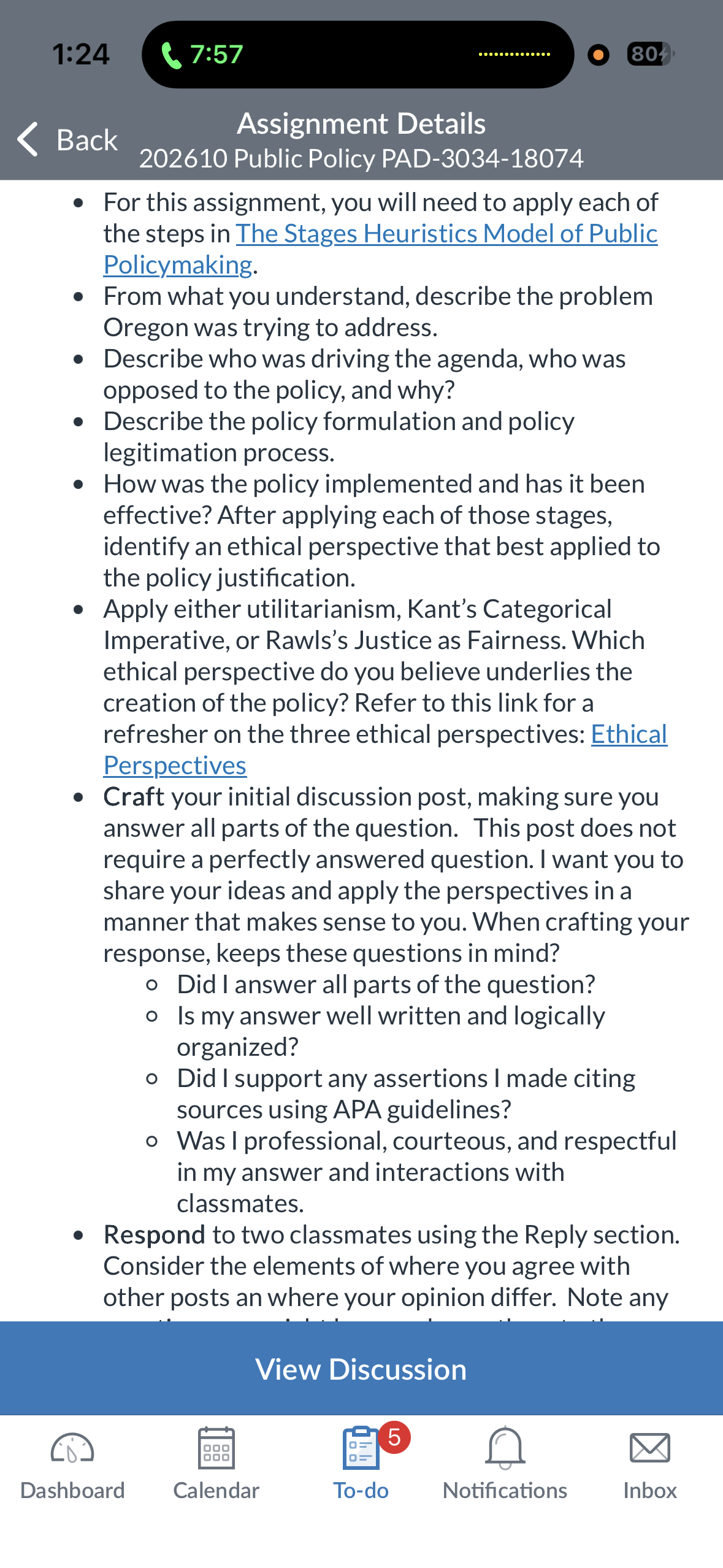
Task: Tap the red 5 badge on To-do
Action: (x=394, y=1437)
